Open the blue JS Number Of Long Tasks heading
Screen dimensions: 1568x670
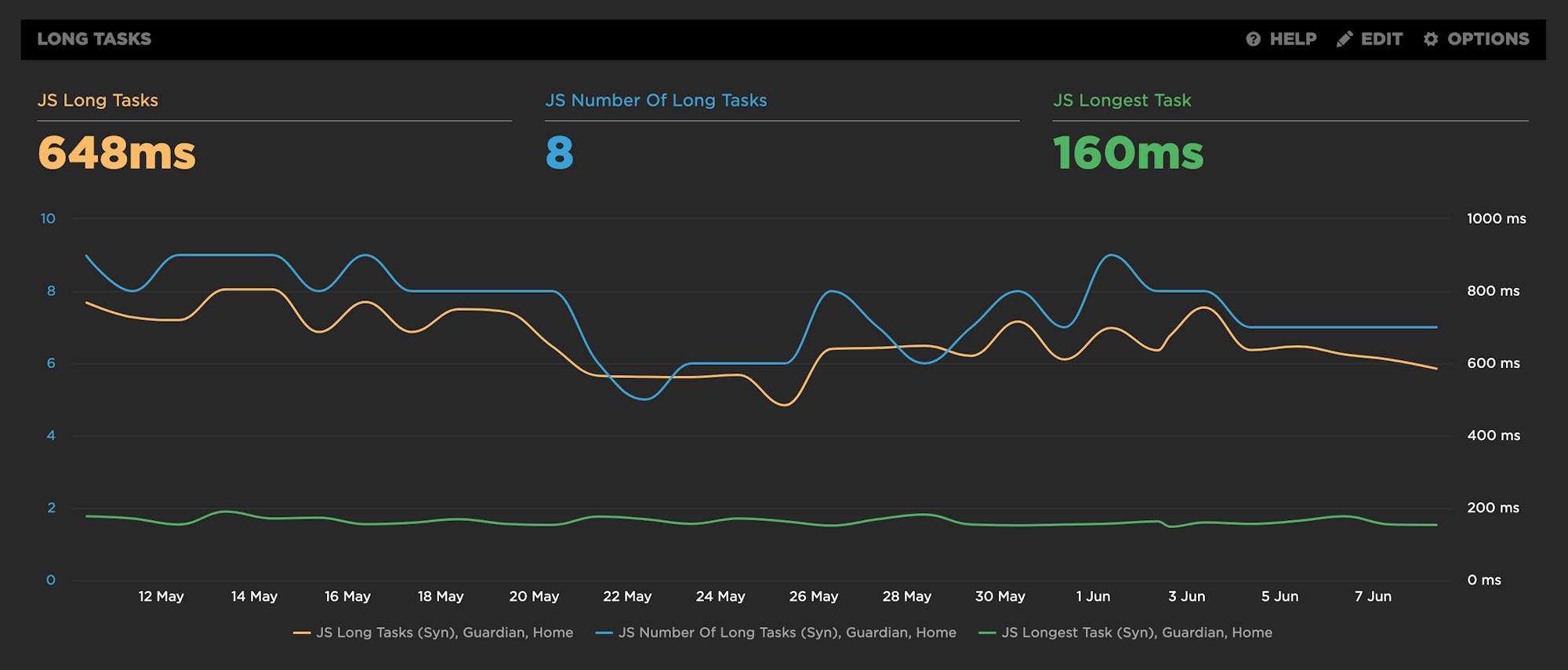[x=655, y=100]
